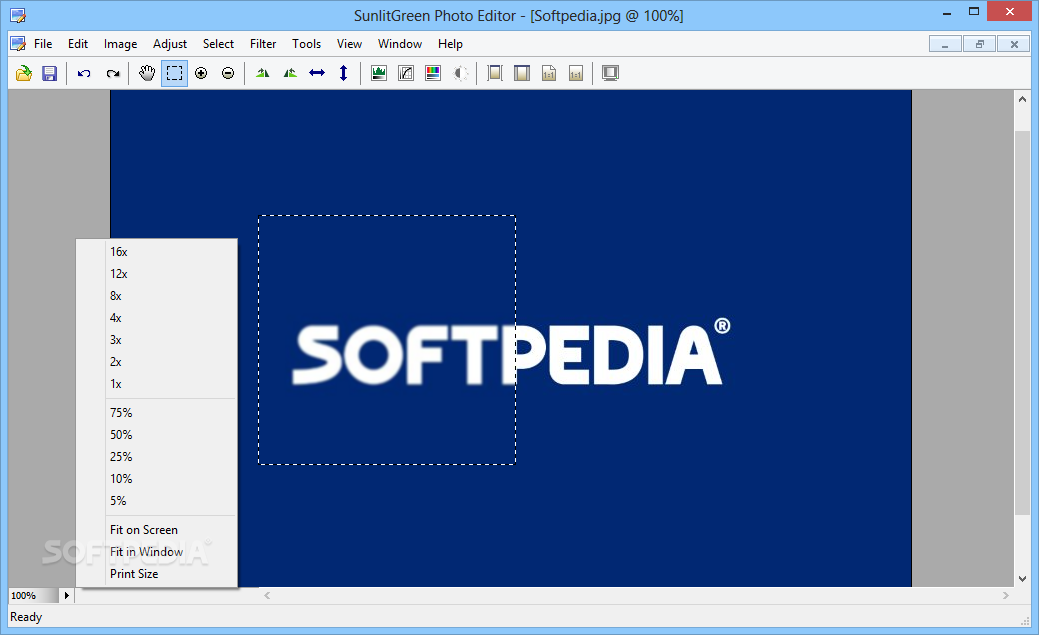
Task: Click the title bar application icon
Action: [x=19, y=15]
